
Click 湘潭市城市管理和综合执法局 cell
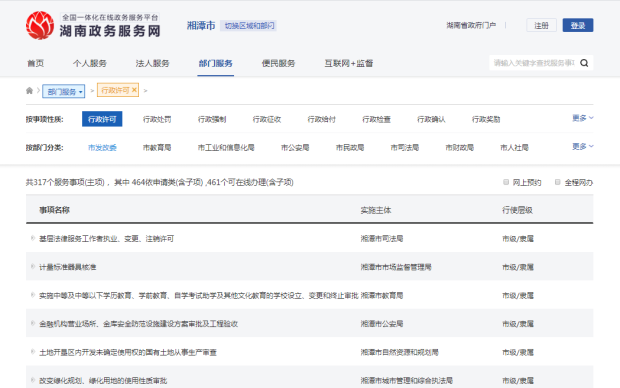click(406, 380)
